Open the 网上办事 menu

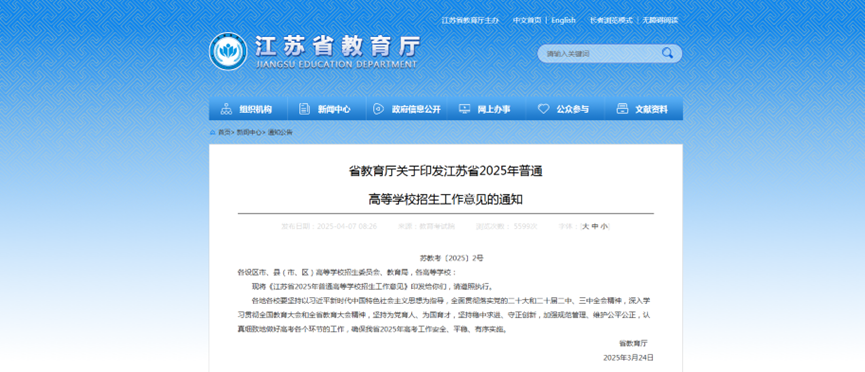[494, 109]
